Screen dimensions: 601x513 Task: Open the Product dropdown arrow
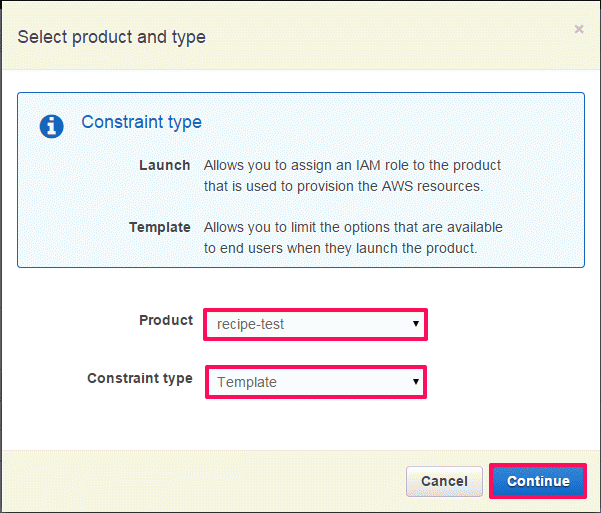click(415, 324)
